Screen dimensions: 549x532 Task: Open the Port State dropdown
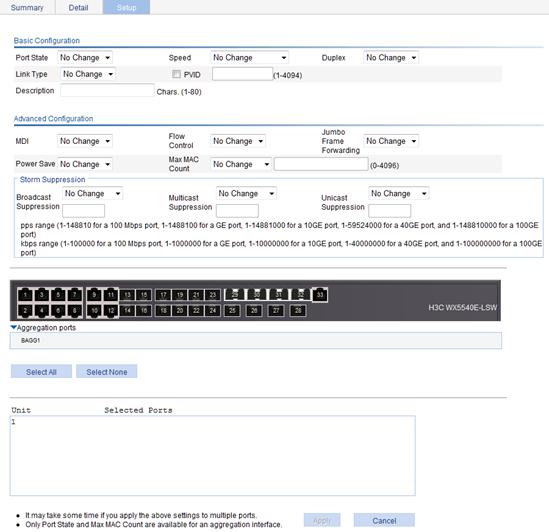[85, 57]
